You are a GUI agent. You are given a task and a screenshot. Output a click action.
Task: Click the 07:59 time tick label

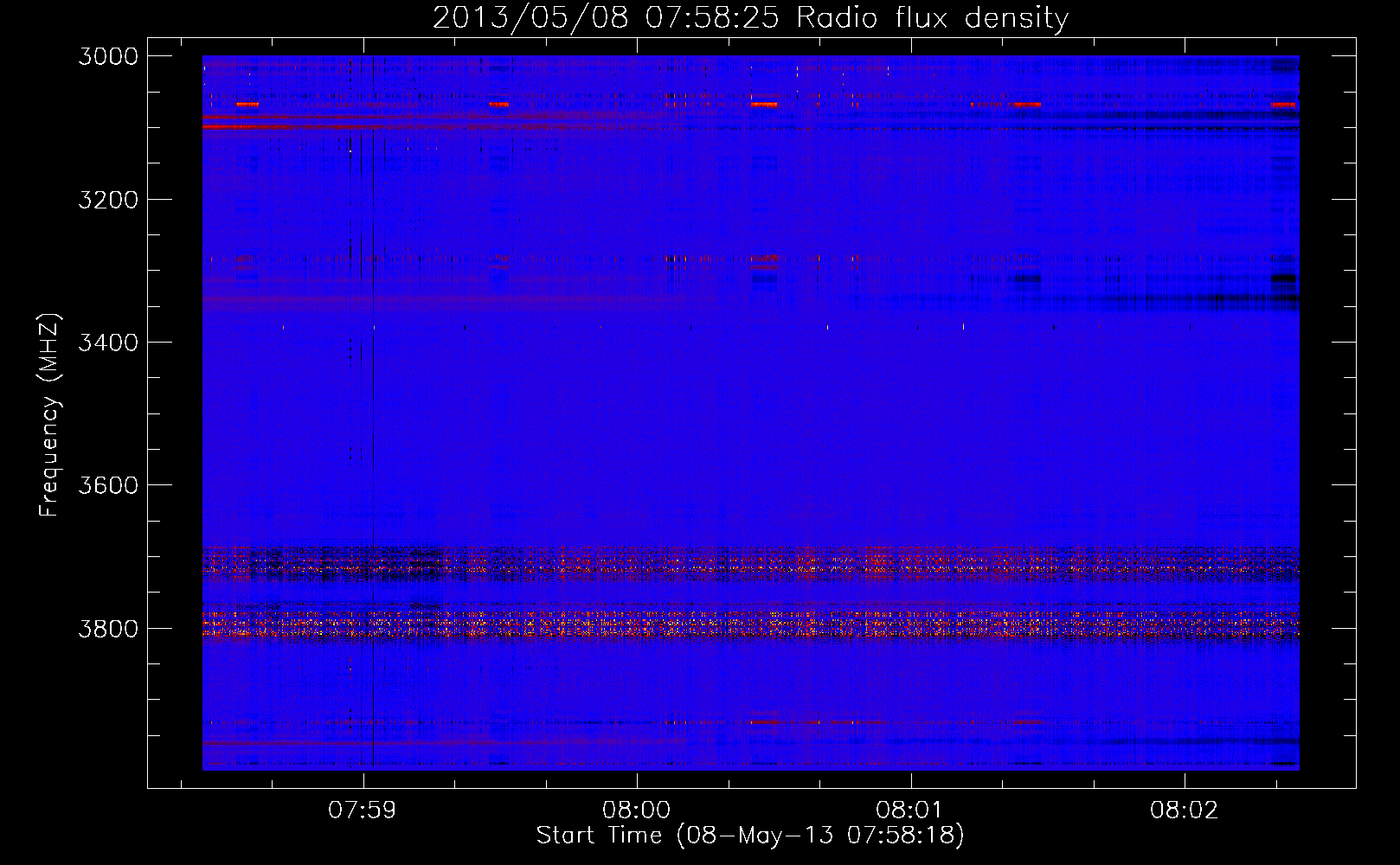[x=363, y=811]
